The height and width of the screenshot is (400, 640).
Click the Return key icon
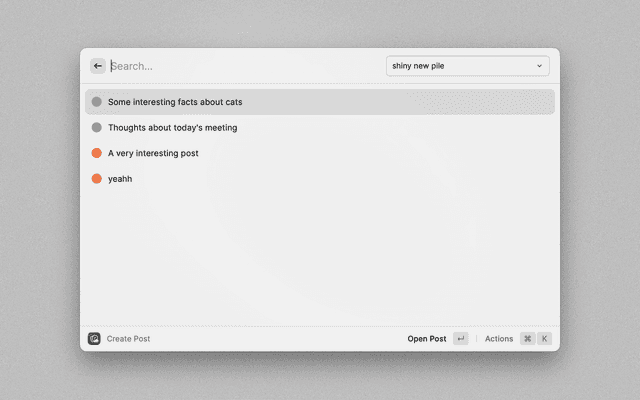(x=460, y=339)
